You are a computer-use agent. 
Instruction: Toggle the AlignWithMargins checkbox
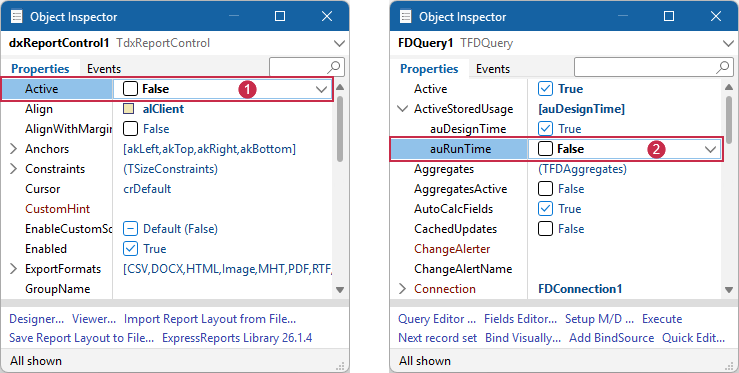tap(130, 129)
